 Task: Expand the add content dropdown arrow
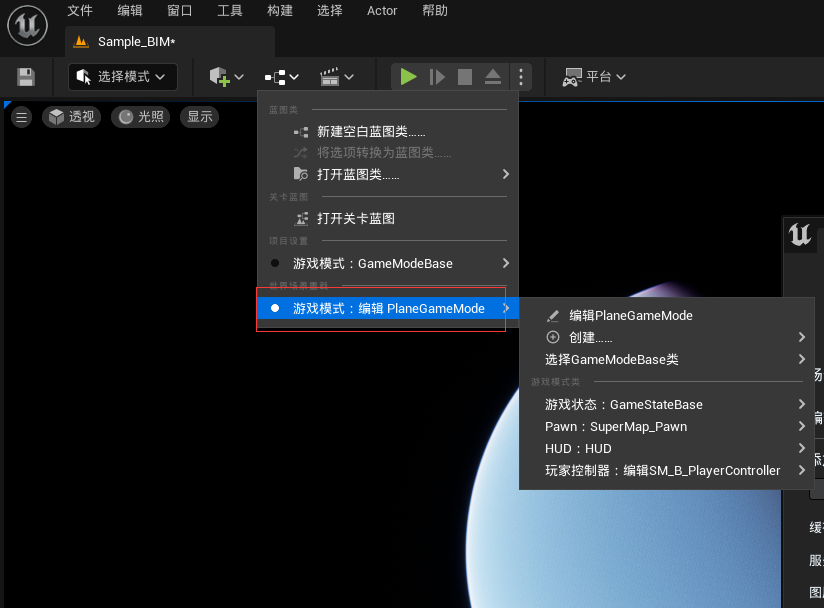(239, 77)
